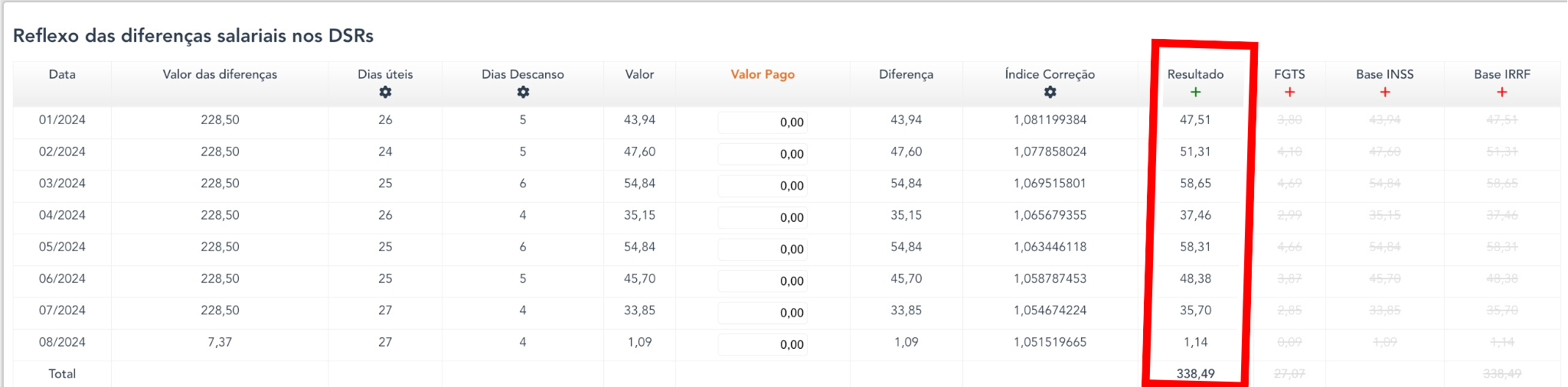Open the Dias úteis gear settings

tap(385, 92)
